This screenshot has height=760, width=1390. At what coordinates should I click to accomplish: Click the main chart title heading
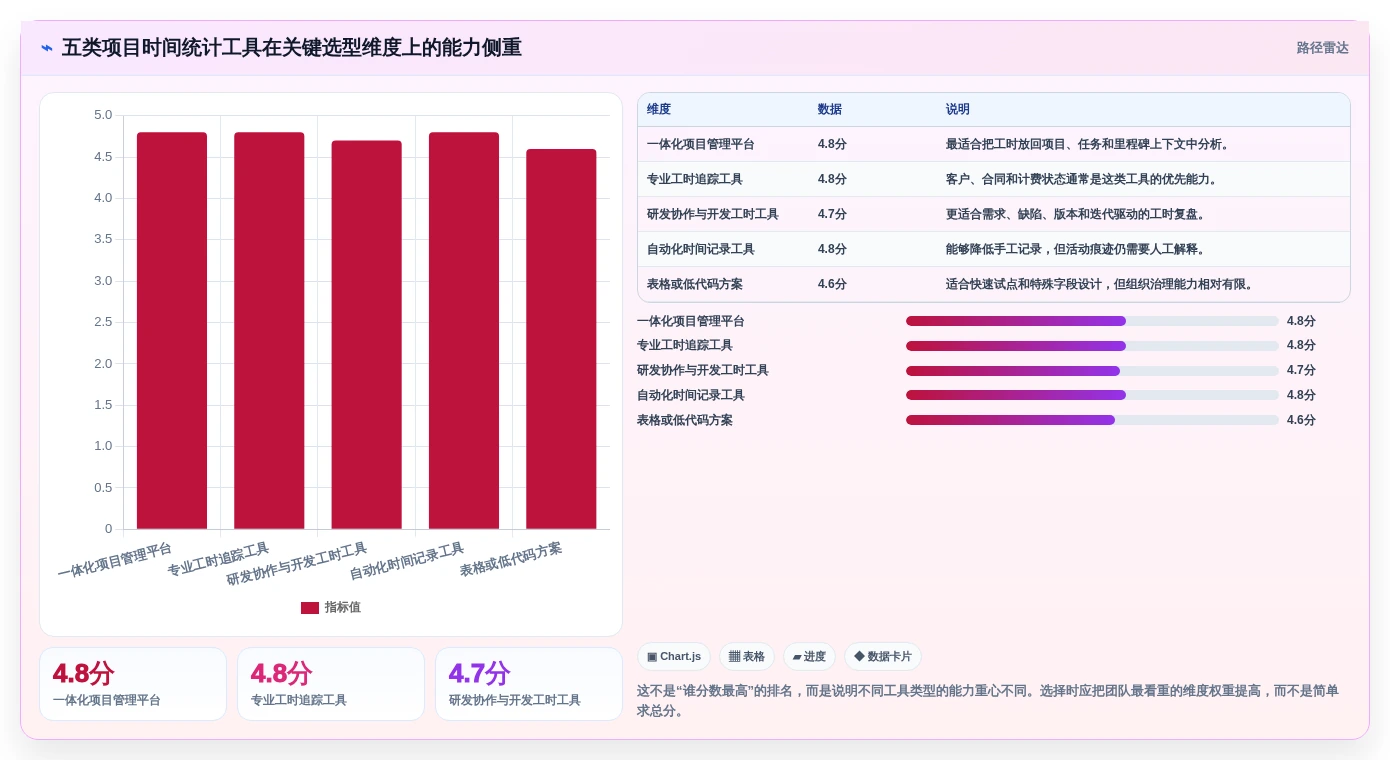(x=292, y=48)
